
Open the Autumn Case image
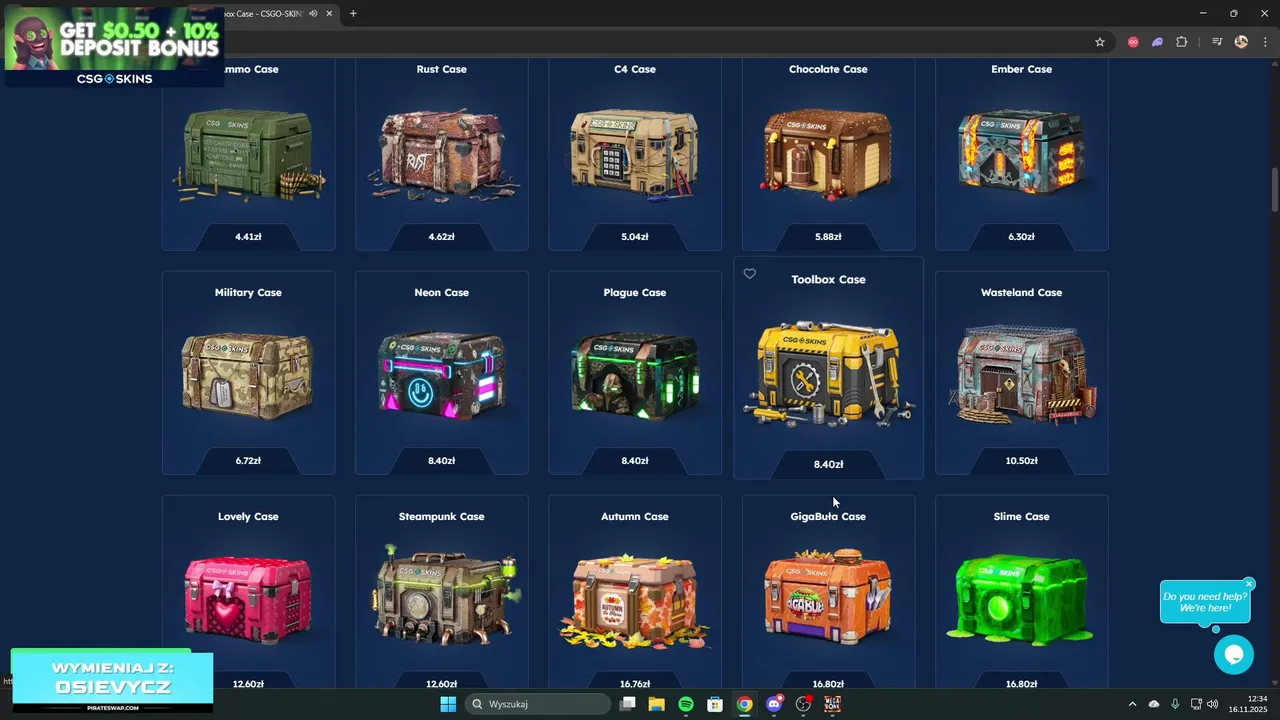coord(635,600)
